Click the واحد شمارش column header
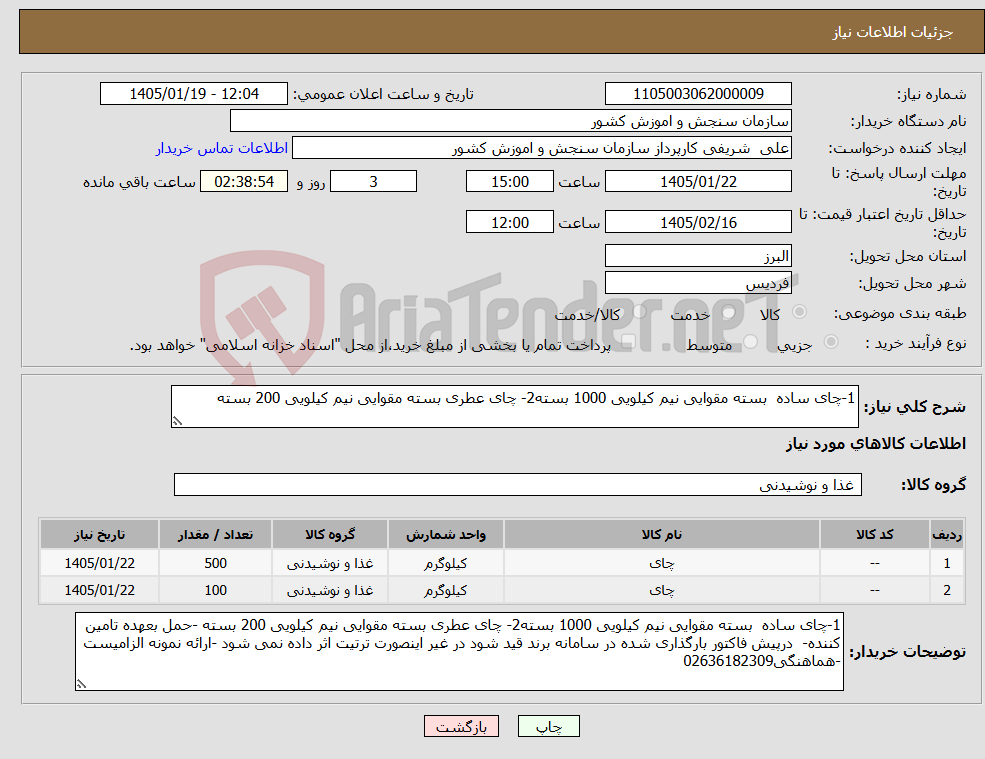 coord(445,534)
